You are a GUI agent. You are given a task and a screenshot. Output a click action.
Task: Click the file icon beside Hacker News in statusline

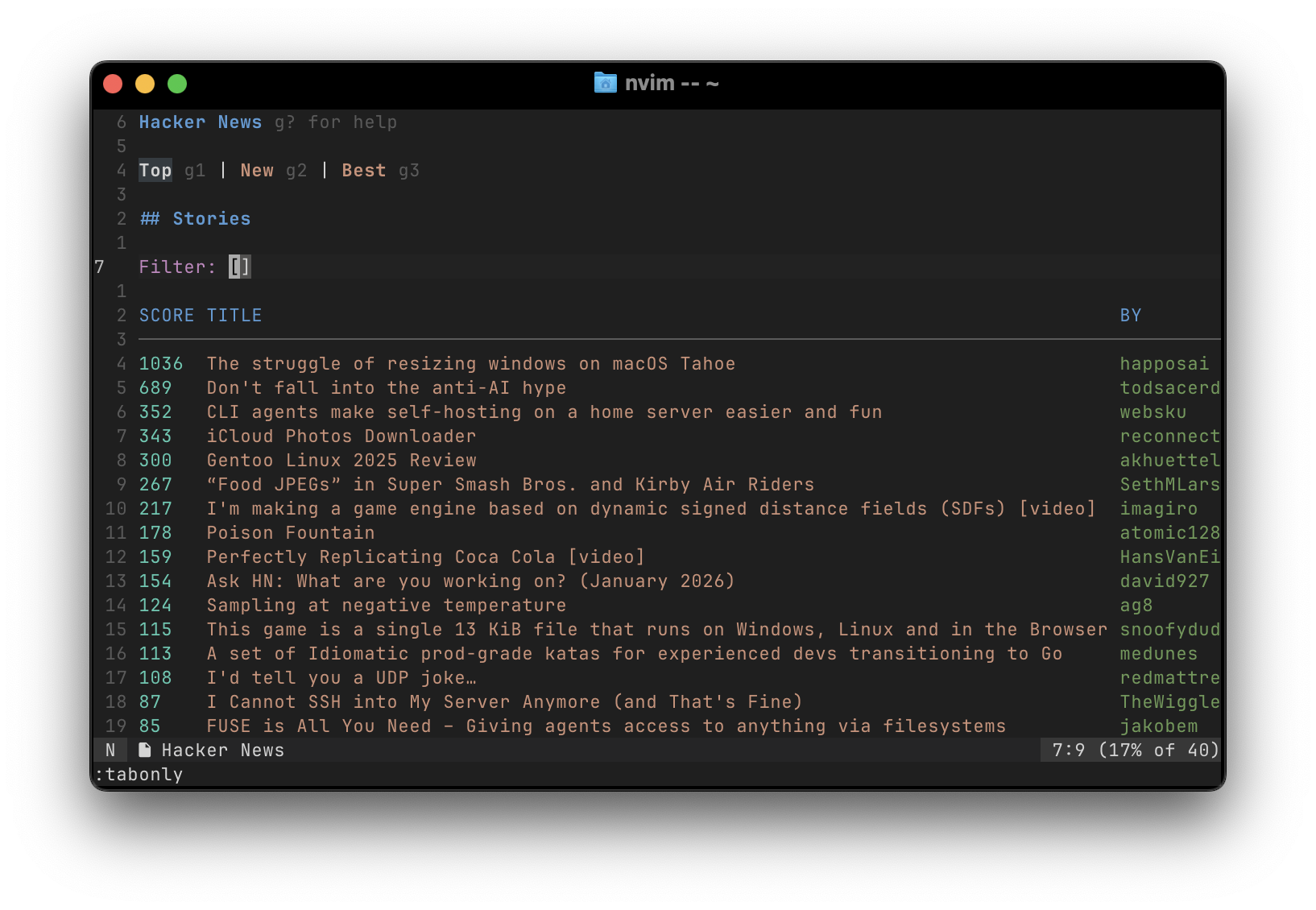tap(144, 750)
